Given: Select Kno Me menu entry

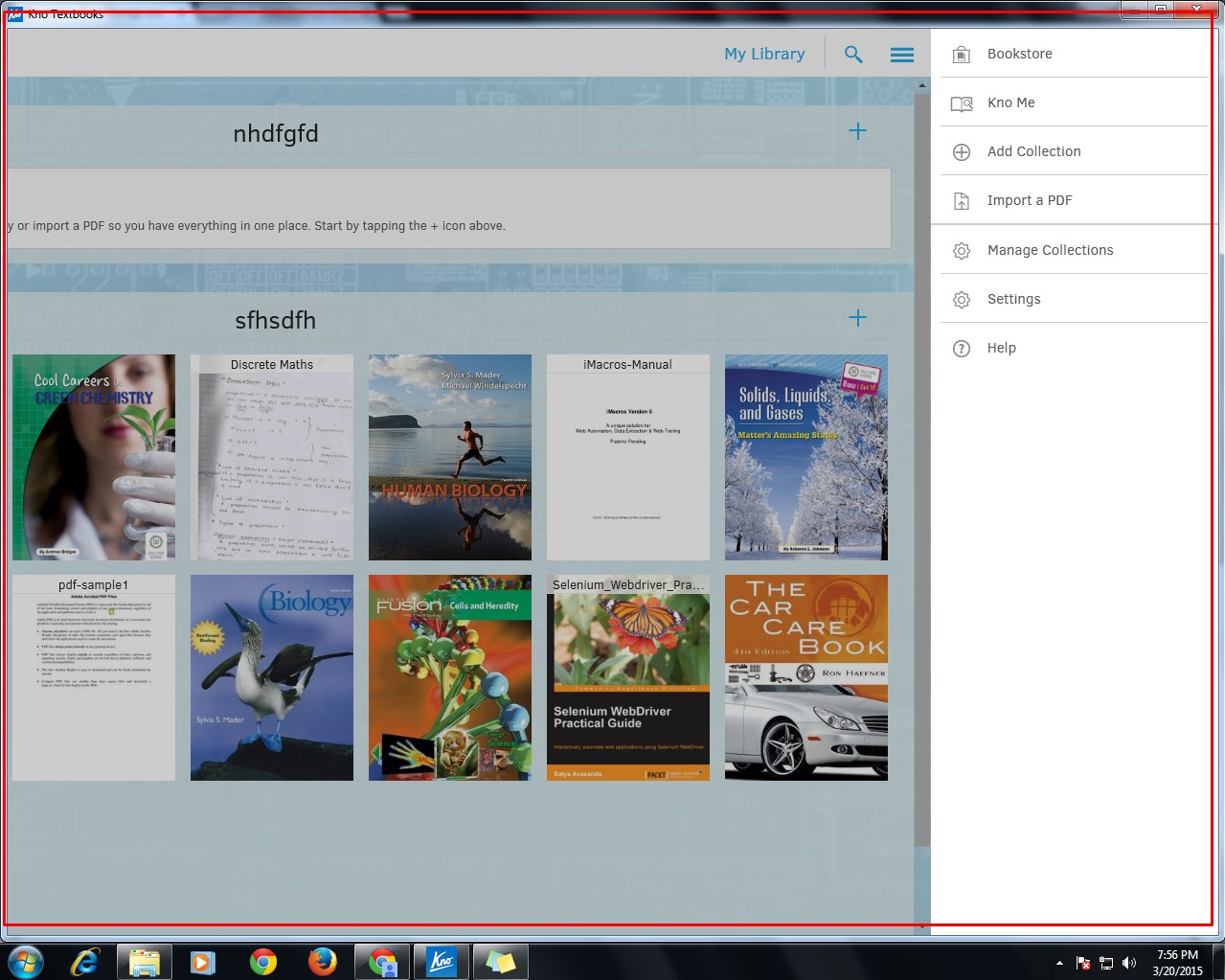Looking at the screenshot, I should pos(1074,103).
